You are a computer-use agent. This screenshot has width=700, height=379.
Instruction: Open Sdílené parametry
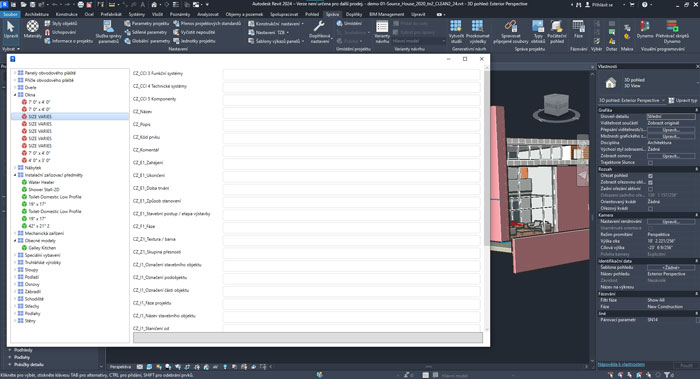(146, 32)
